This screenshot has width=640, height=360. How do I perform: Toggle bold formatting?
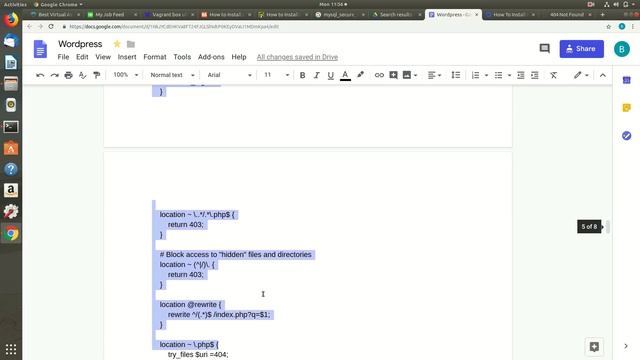302,75
